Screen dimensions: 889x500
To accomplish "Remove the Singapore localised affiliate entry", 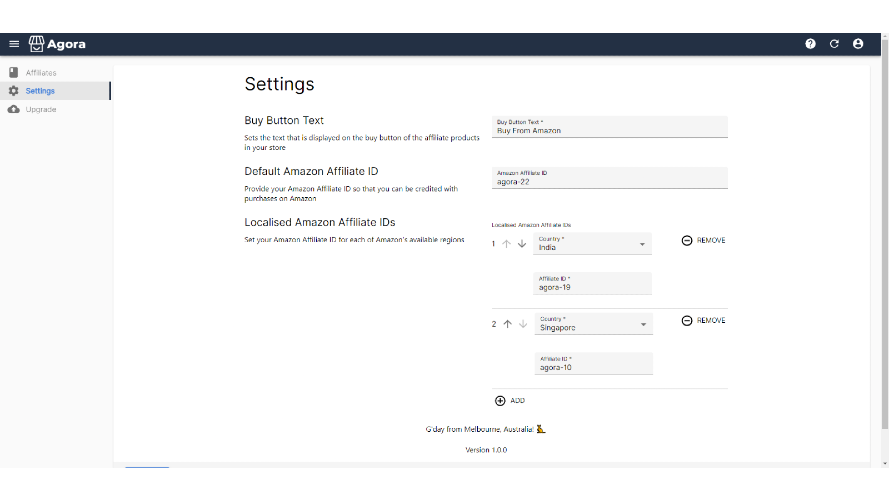I will point(703,321).
